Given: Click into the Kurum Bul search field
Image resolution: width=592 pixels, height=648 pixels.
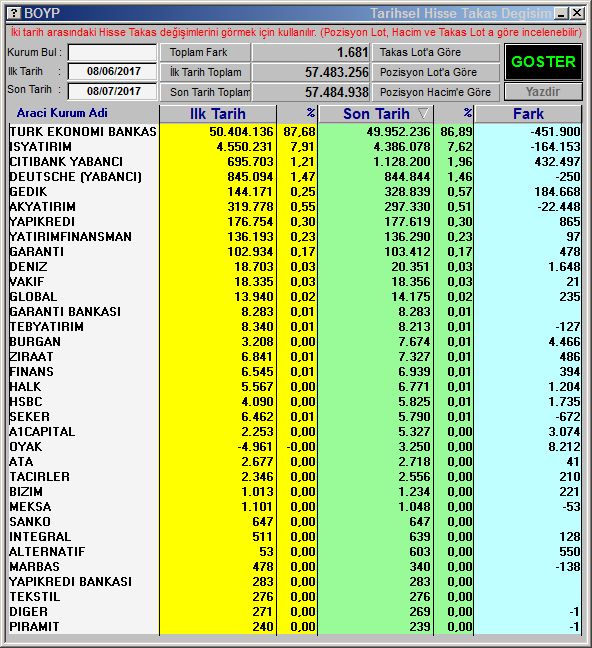Looking at the screenshot, I should pyautogui.click(x=112, y=52).
